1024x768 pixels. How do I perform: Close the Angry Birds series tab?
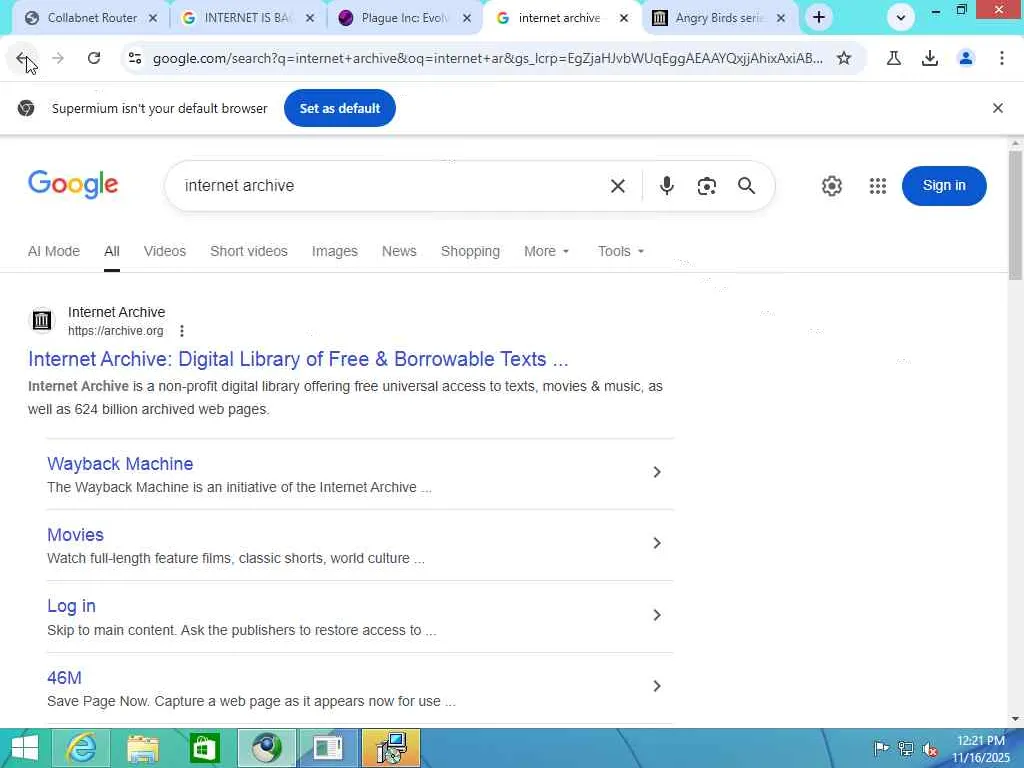(780, 18)
